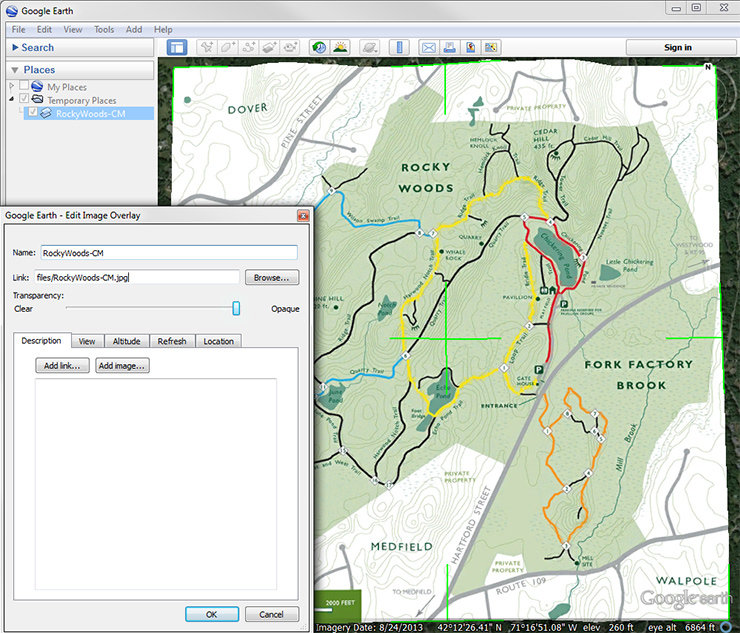This screenshot has width=740, height=633.
Task: Click the email envelope icon
Action: click(x=429, y=47)
